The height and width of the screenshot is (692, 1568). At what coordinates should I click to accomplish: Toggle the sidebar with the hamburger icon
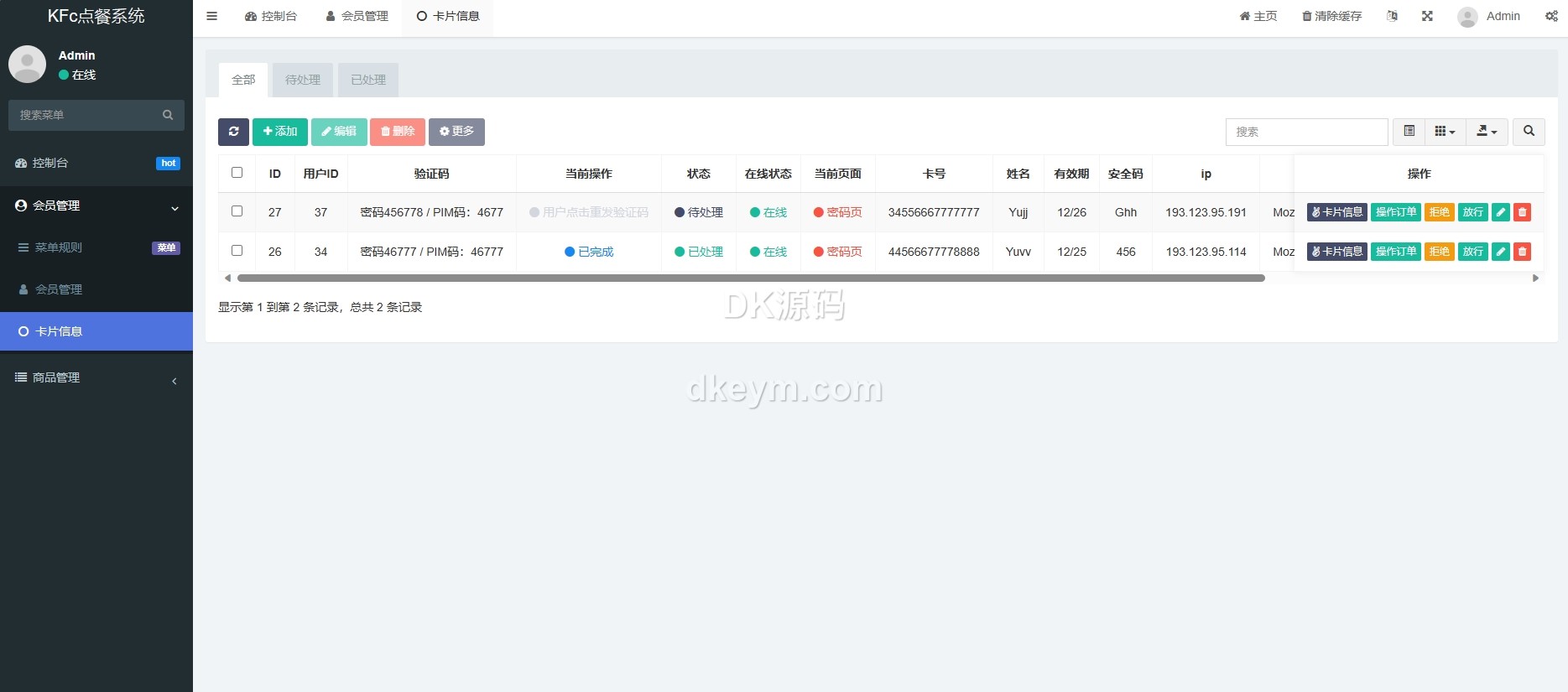point(212,16)
